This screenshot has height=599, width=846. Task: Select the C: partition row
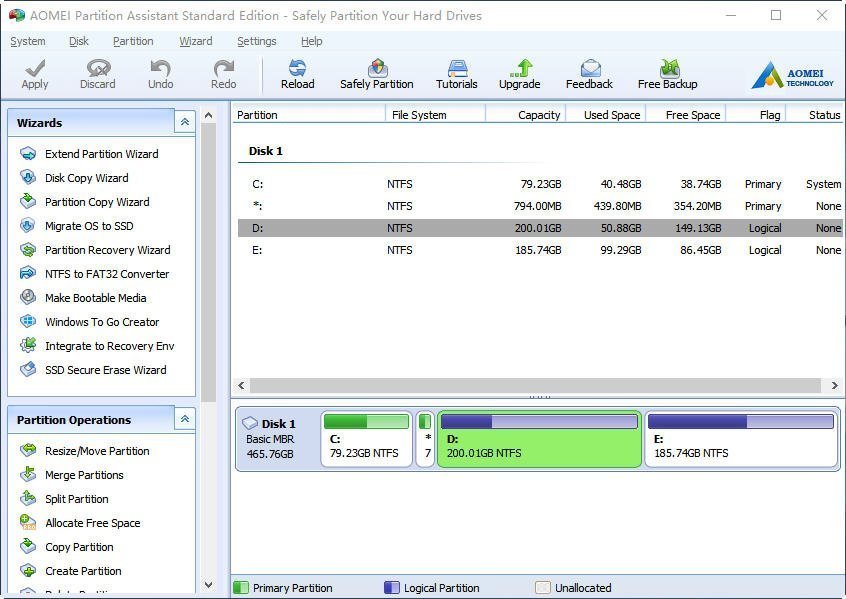tap(540, 184)
